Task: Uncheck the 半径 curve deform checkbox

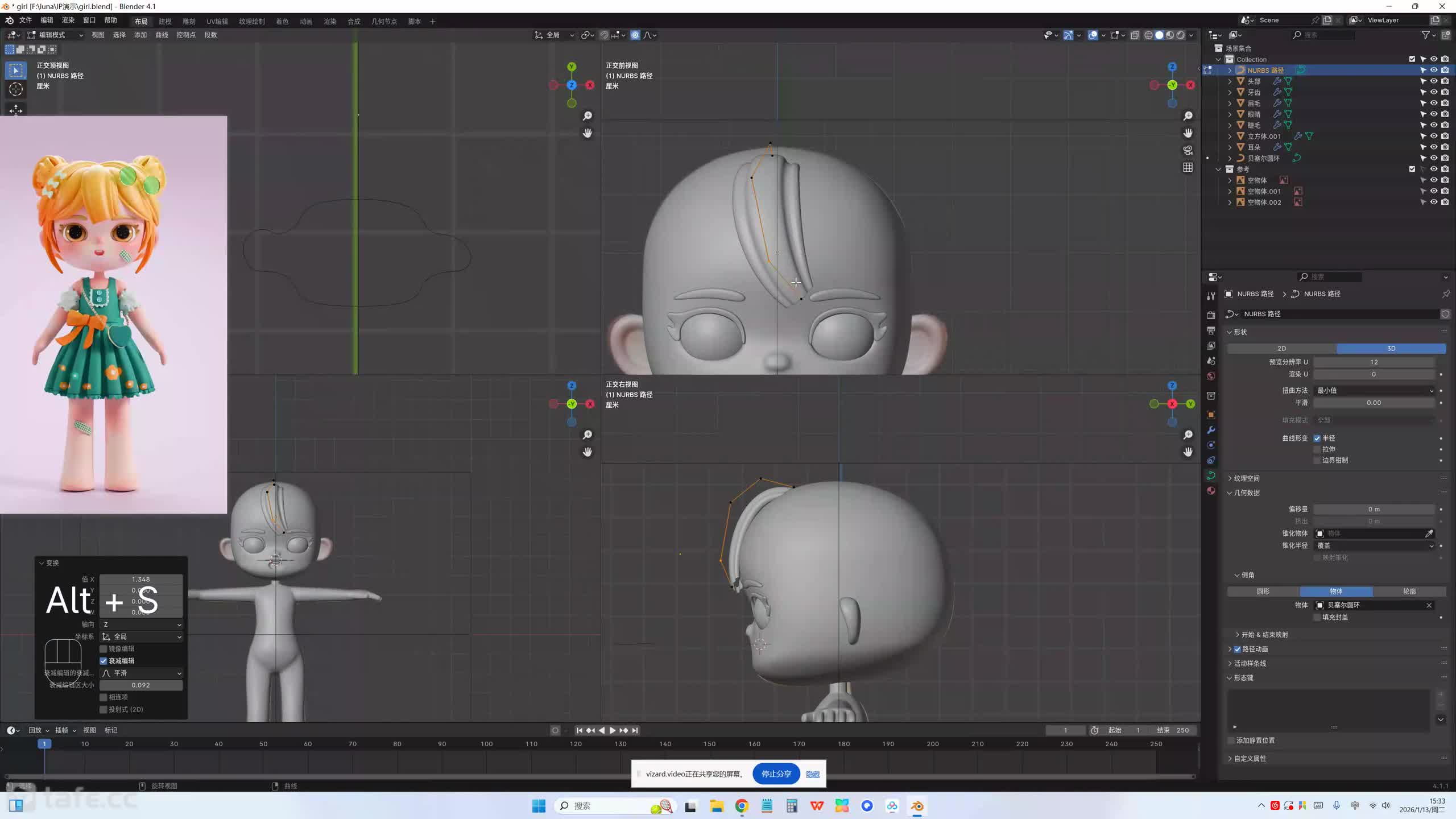Action: click(x=1317, y=438)
